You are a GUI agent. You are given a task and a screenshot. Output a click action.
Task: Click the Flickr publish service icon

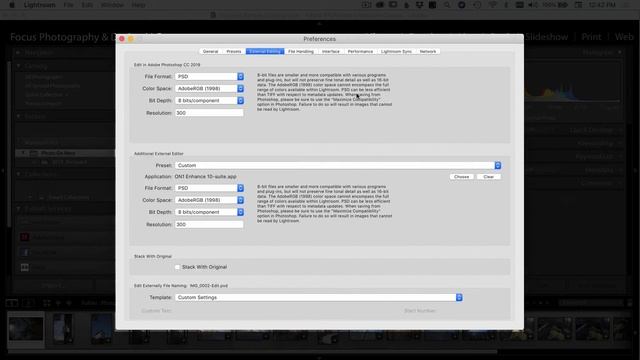tap(24, 267)
